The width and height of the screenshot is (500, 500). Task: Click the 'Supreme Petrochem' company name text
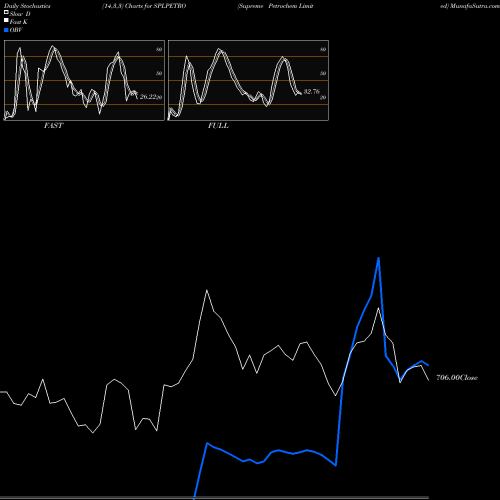(x=268, y=6)
